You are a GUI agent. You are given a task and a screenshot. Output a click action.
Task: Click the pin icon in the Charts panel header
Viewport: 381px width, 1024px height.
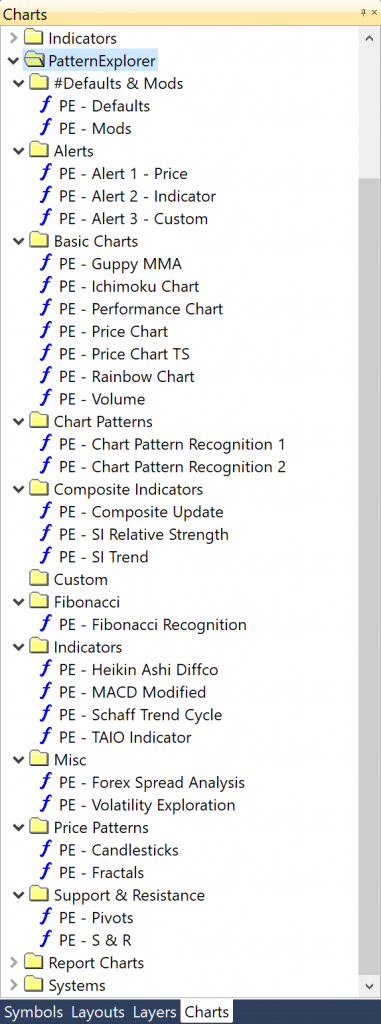click(363, 12)
